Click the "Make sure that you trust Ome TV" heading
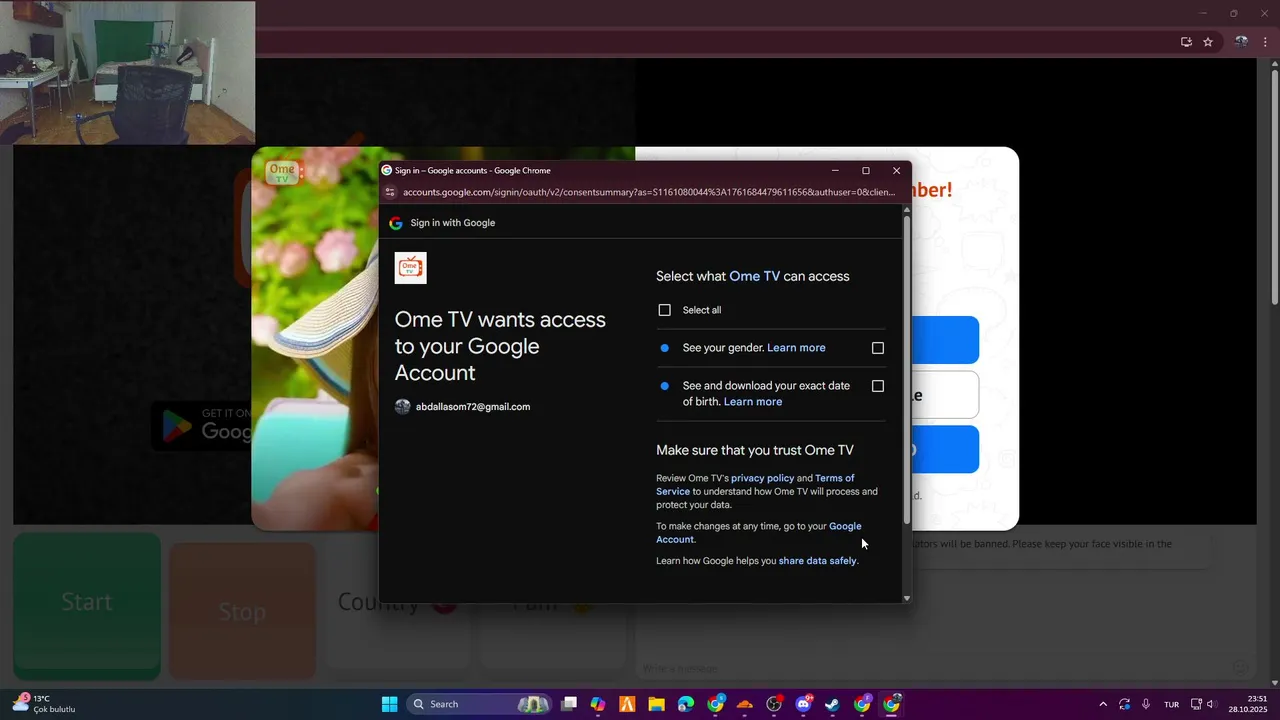The width and height of the screenshot is (1280, 720). click(755, 451)
